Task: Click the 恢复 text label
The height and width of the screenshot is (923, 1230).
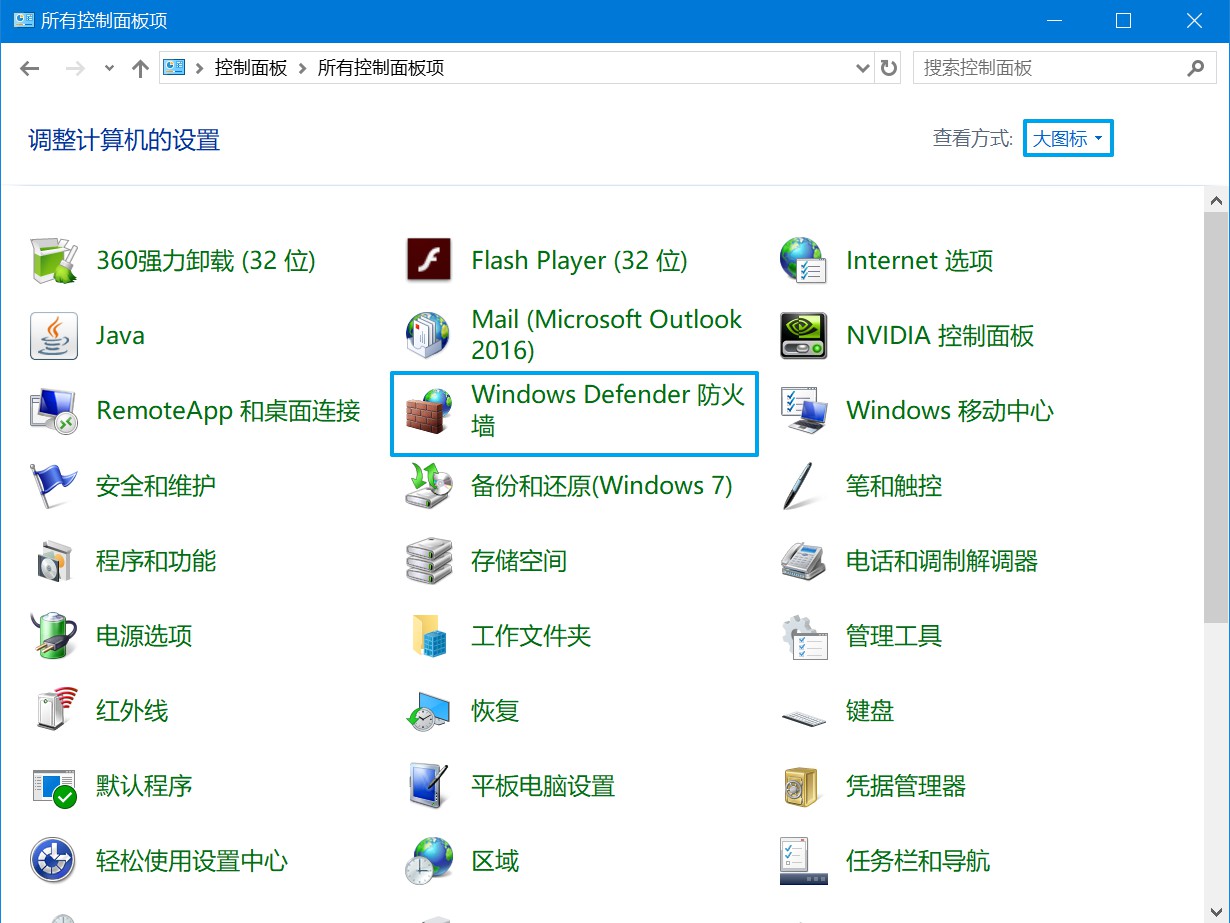Action: [495, 711]
